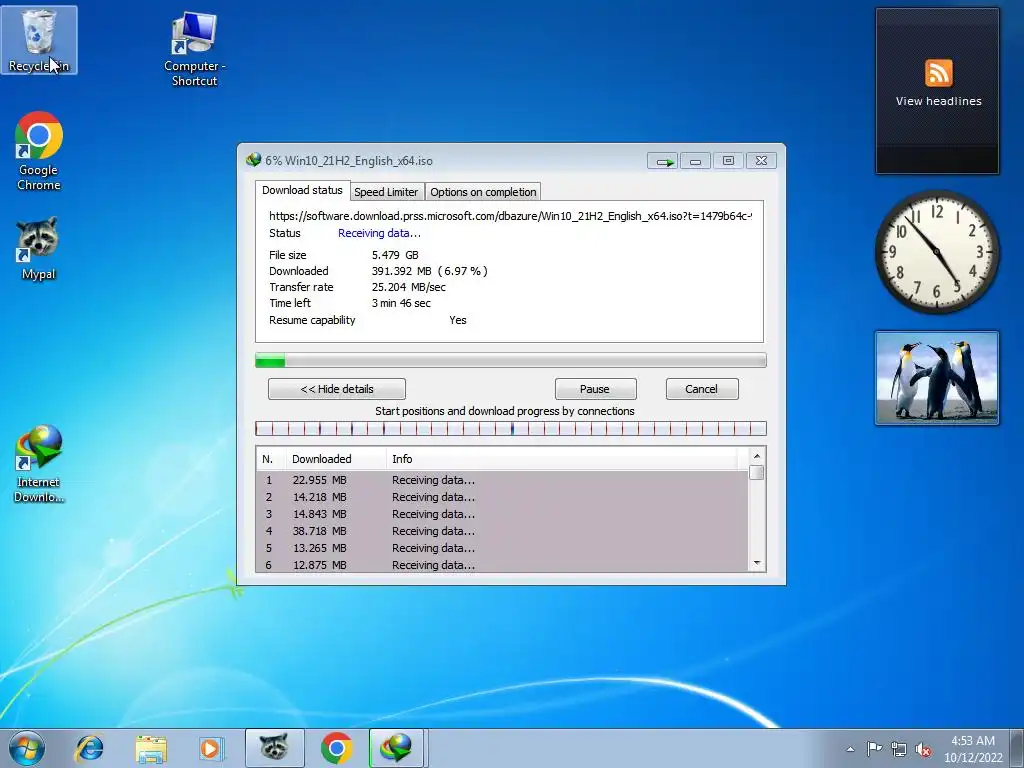Click the connections list scroll down arrow
This screenshot has width=1024, height=768.
tap(757, 563)
